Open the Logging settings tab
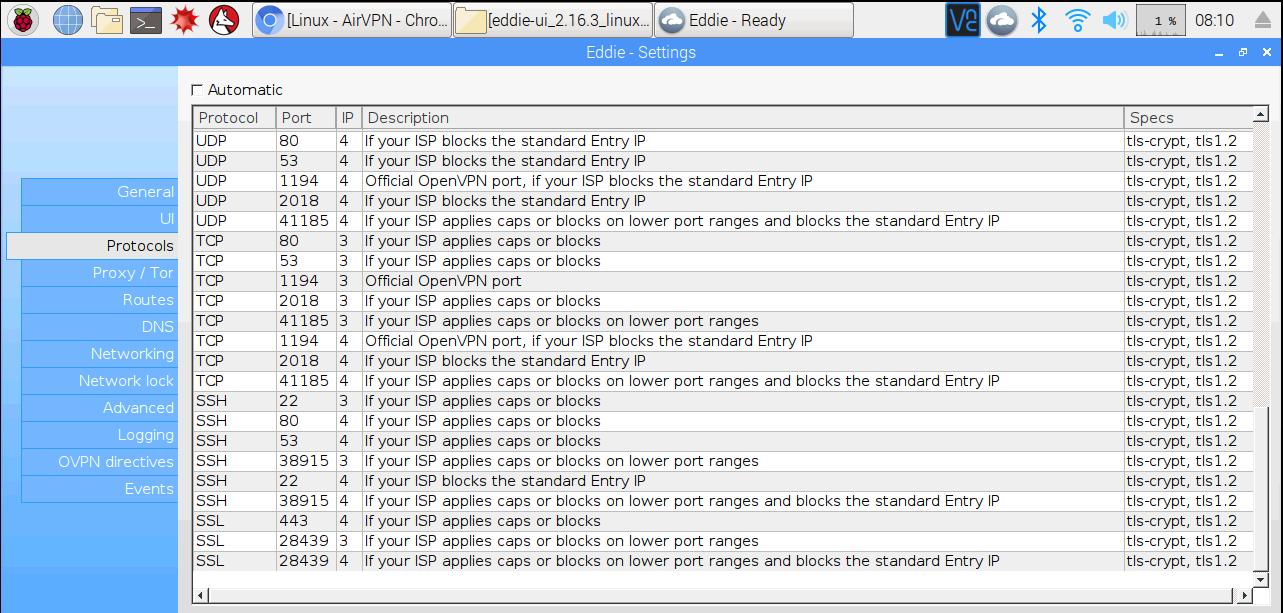This screenshot has height=613, width=1283. 99,435
